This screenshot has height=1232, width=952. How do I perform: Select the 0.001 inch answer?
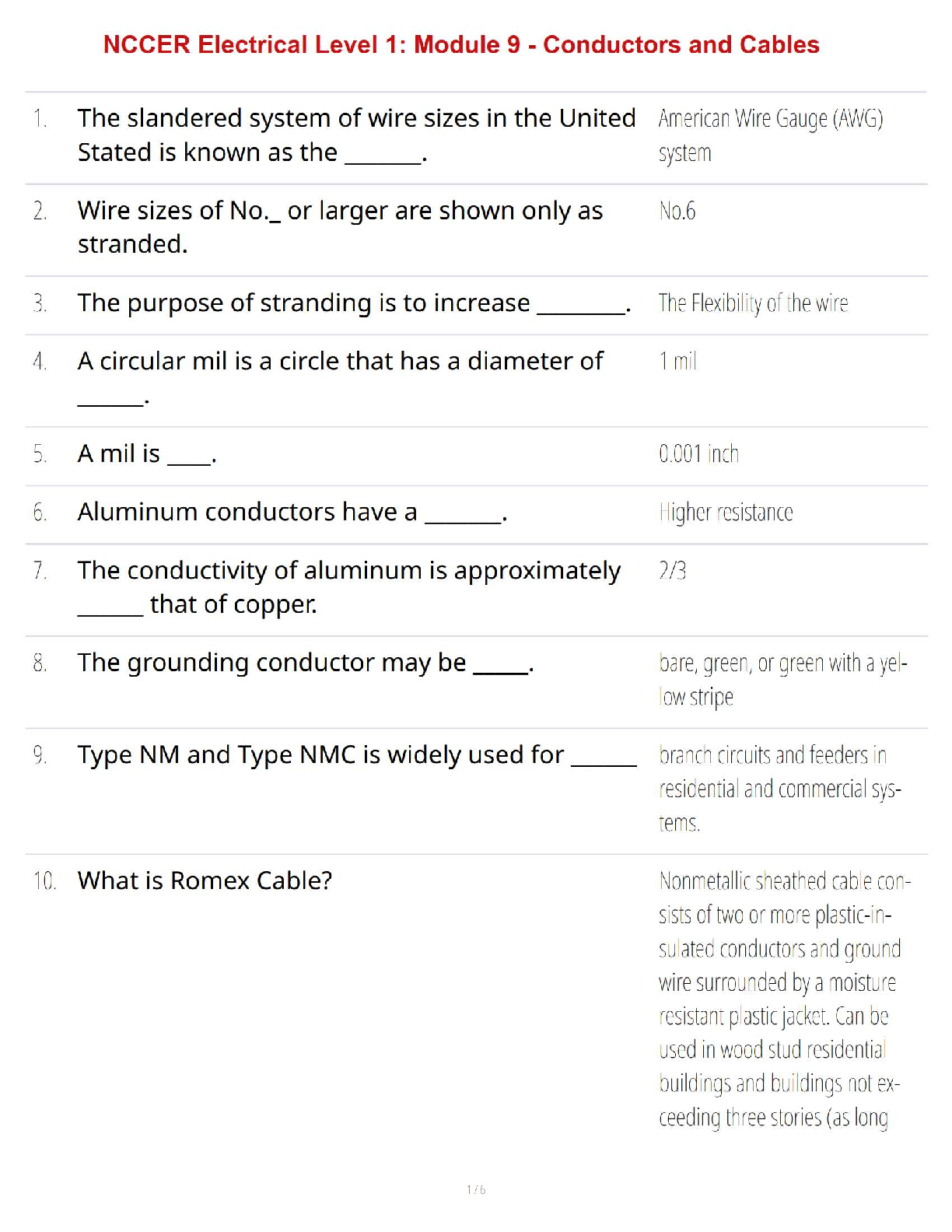pos(698,454)
